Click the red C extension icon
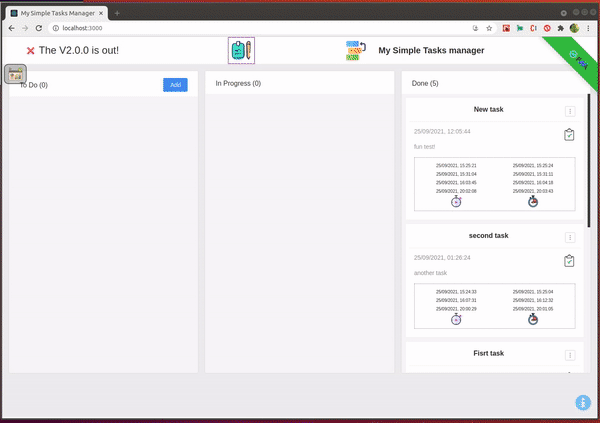Viewport: 600px width, 423px height. point(533,28)
